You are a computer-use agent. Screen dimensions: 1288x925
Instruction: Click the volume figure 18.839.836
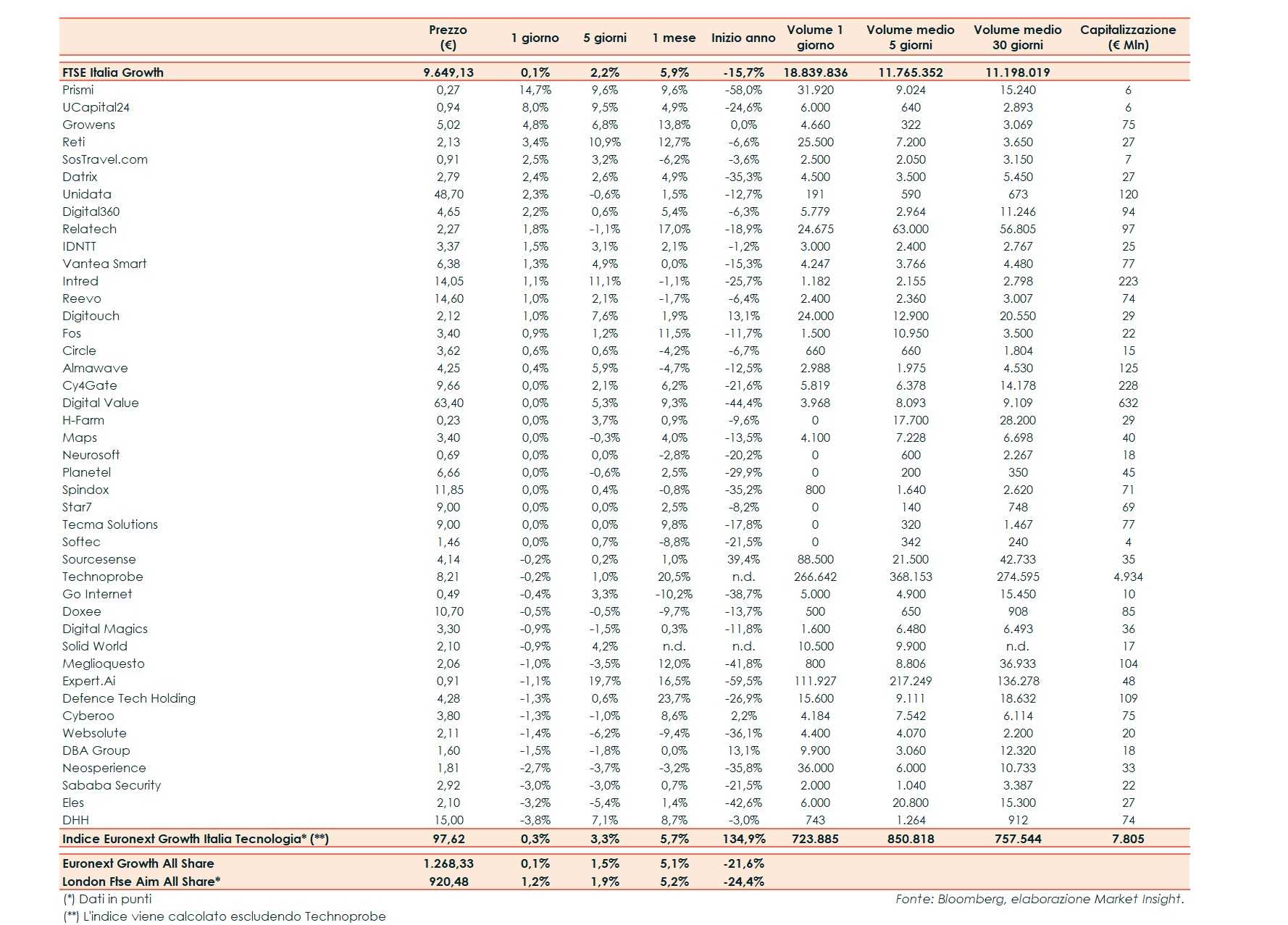816,72
